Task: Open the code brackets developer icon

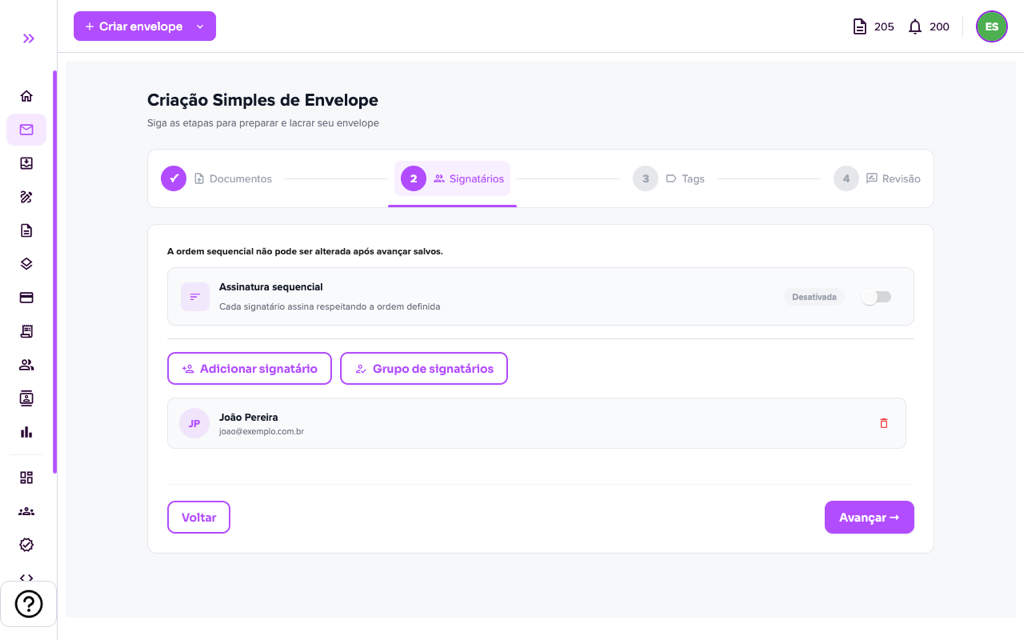Action: [26, 577]
